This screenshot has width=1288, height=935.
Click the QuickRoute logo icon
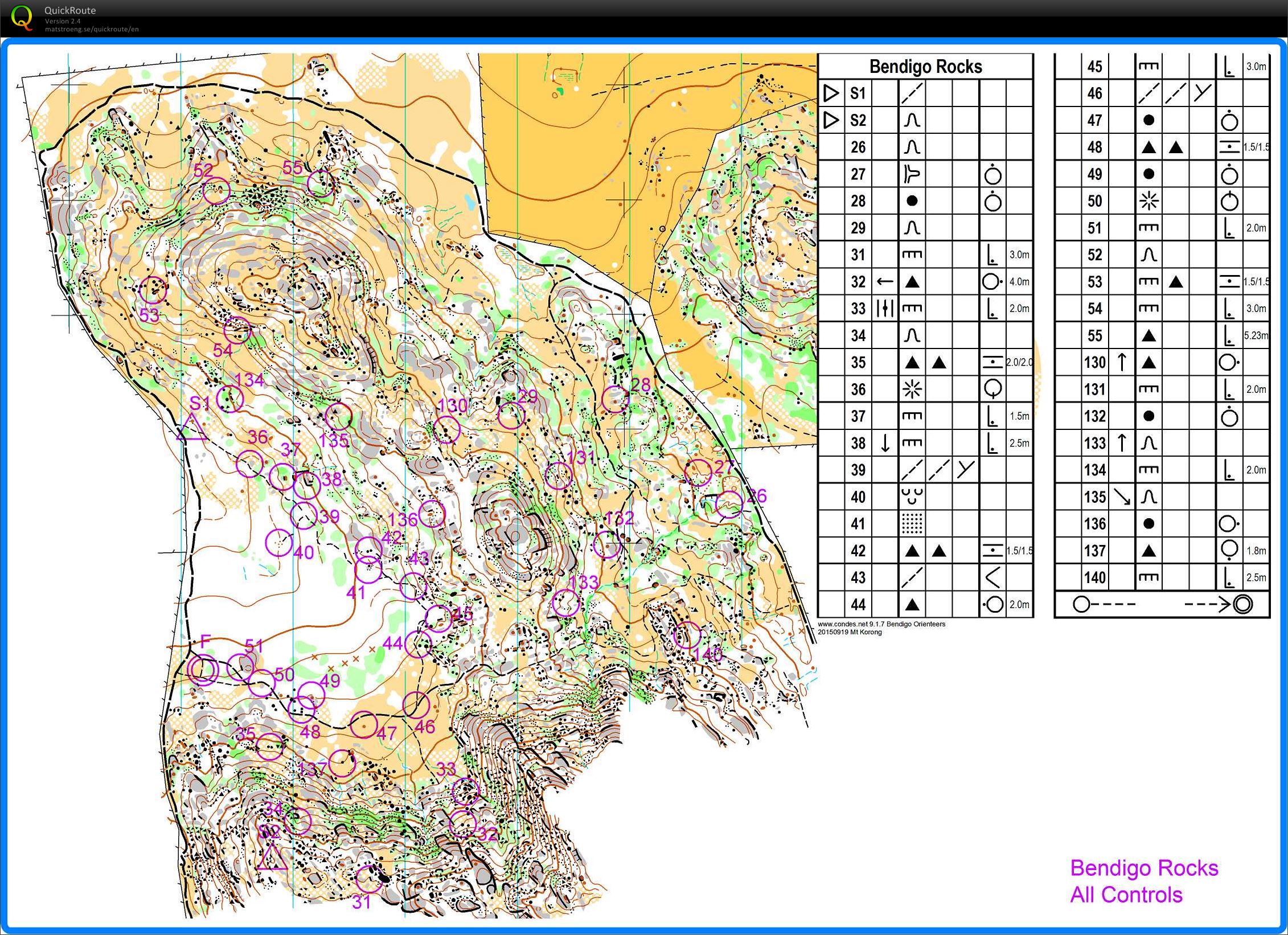tap(22, 17)
